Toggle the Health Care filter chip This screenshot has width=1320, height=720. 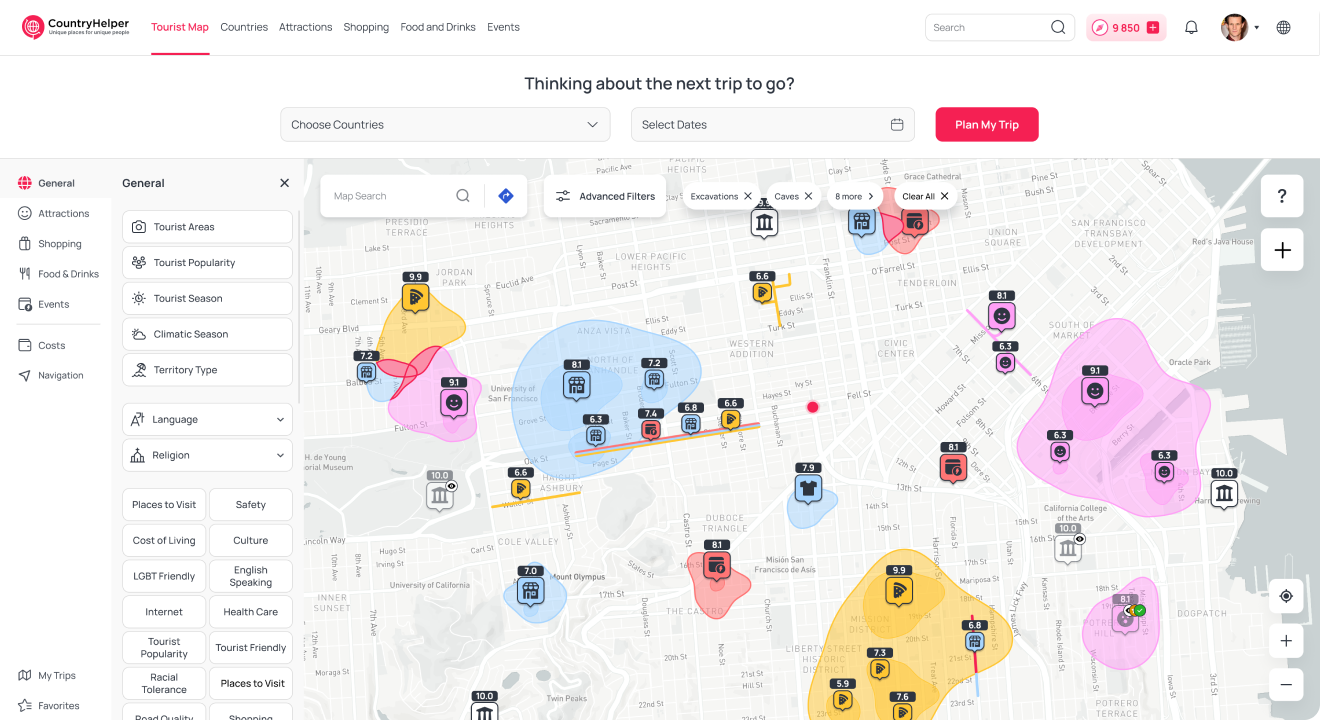(x=250, y=612)
